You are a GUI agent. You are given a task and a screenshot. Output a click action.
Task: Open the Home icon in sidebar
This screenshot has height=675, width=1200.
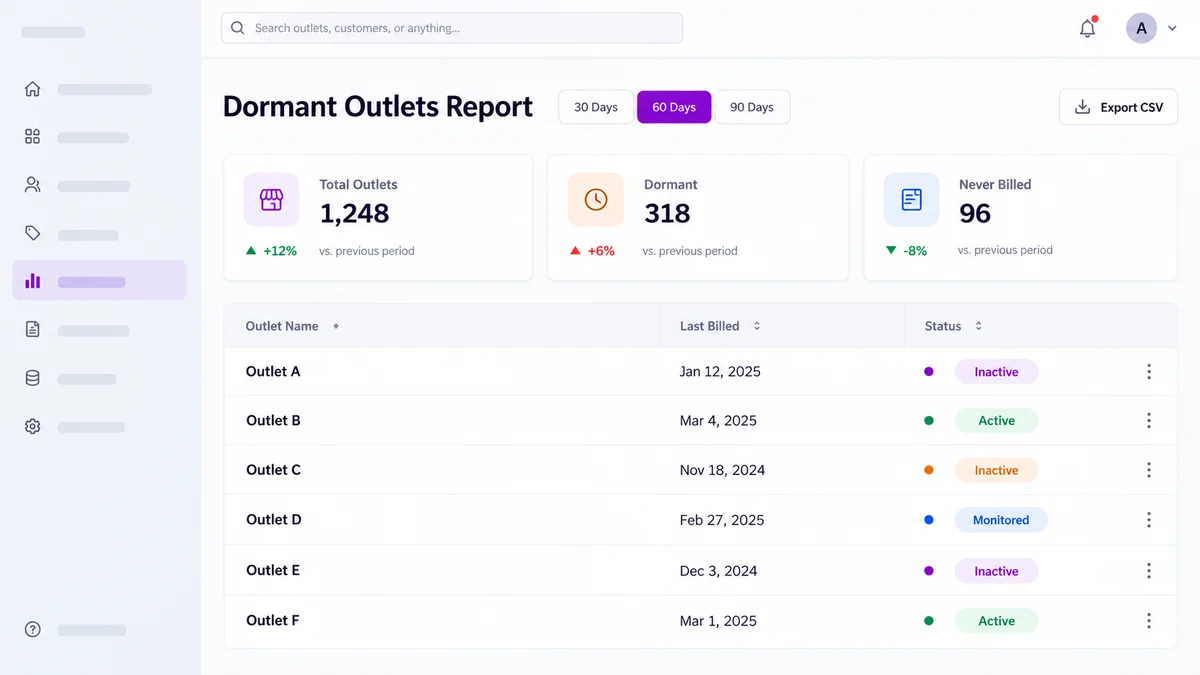click(x=33, y=89)
